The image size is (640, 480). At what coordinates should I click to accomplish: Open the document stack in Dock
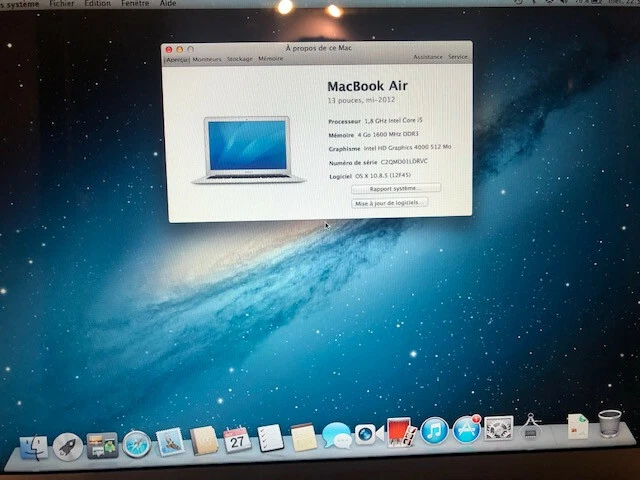[x=578, y=427]
